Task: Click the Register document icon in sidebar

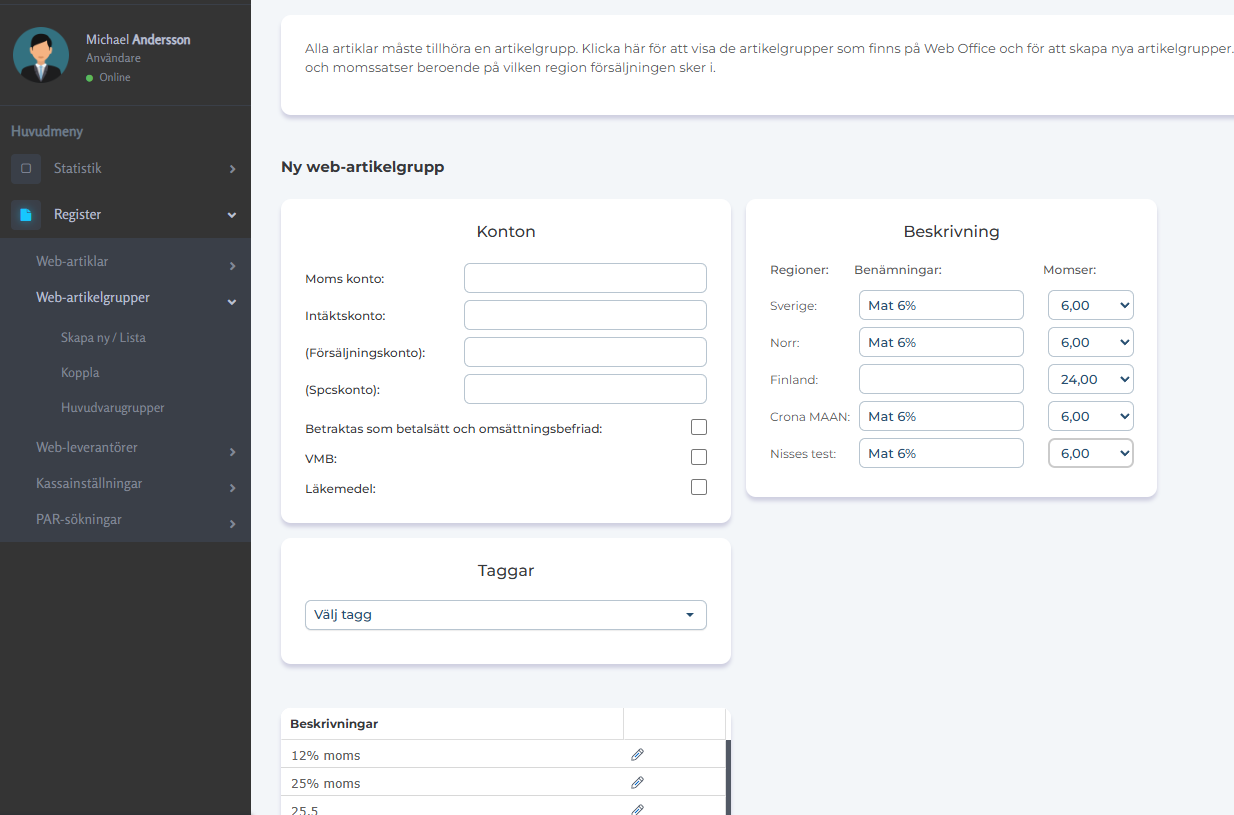Action: click(26, 215)
